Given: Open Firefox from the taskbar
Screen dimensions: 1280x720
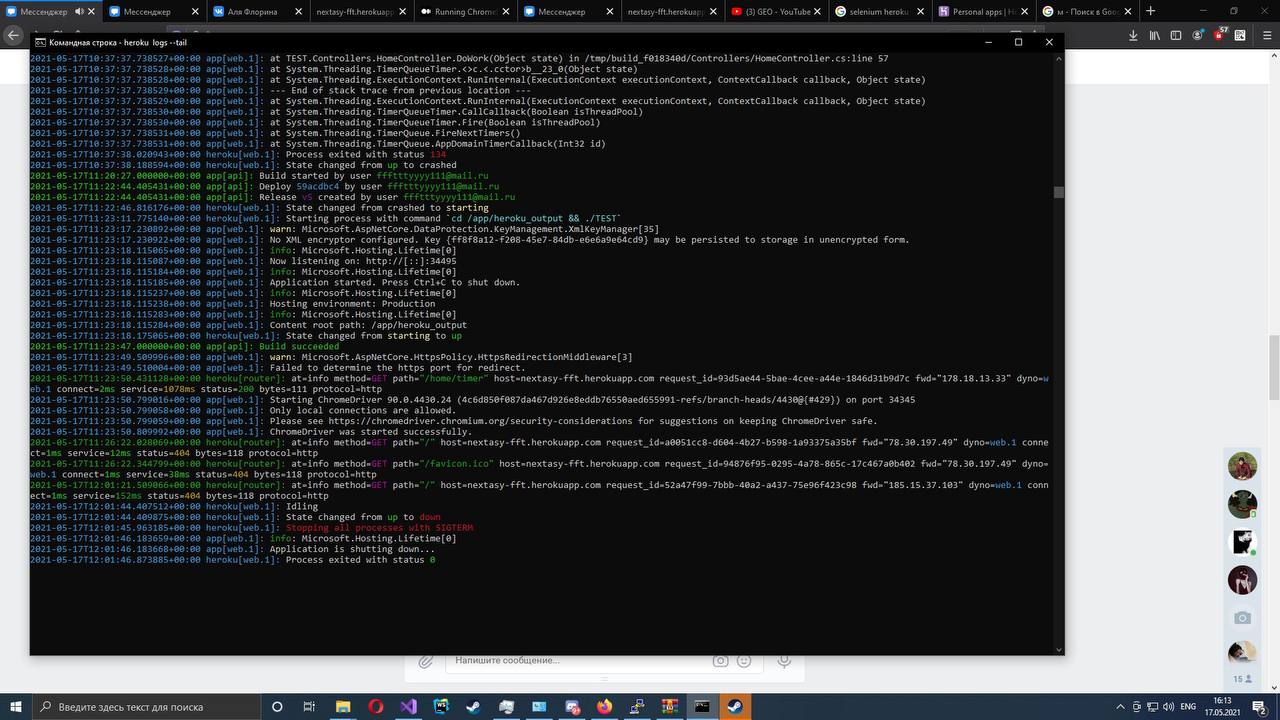Looking at the screenshot, I should 604,706.
